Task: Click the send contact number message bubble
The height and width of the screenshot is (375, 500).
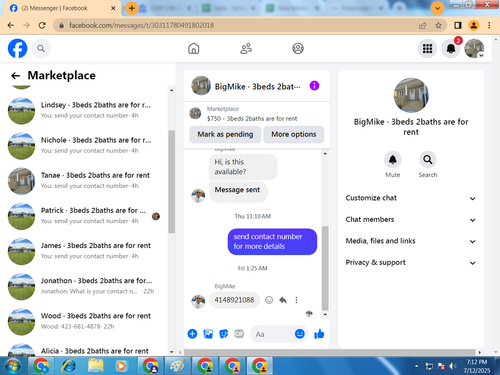Action: [x=272, y=241]
